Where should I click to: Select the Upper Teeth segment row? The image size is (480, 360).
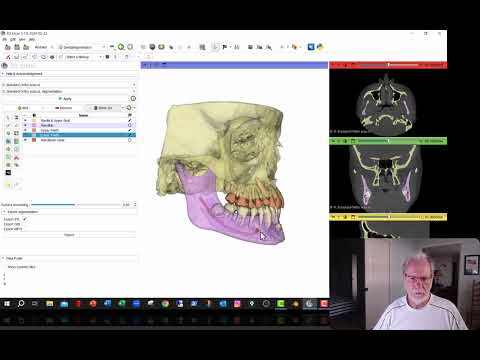[79, 130]
